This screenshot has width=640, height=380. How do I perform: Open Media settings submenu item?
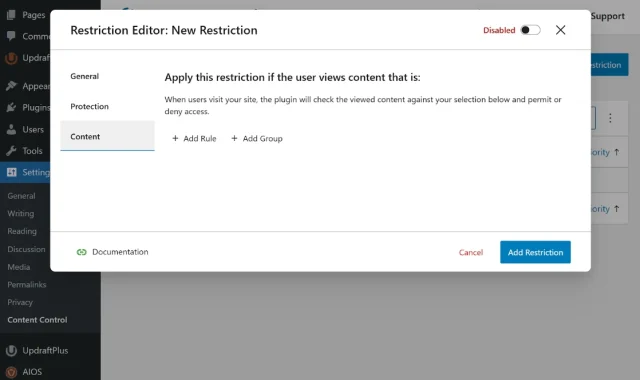coord(18,267)
